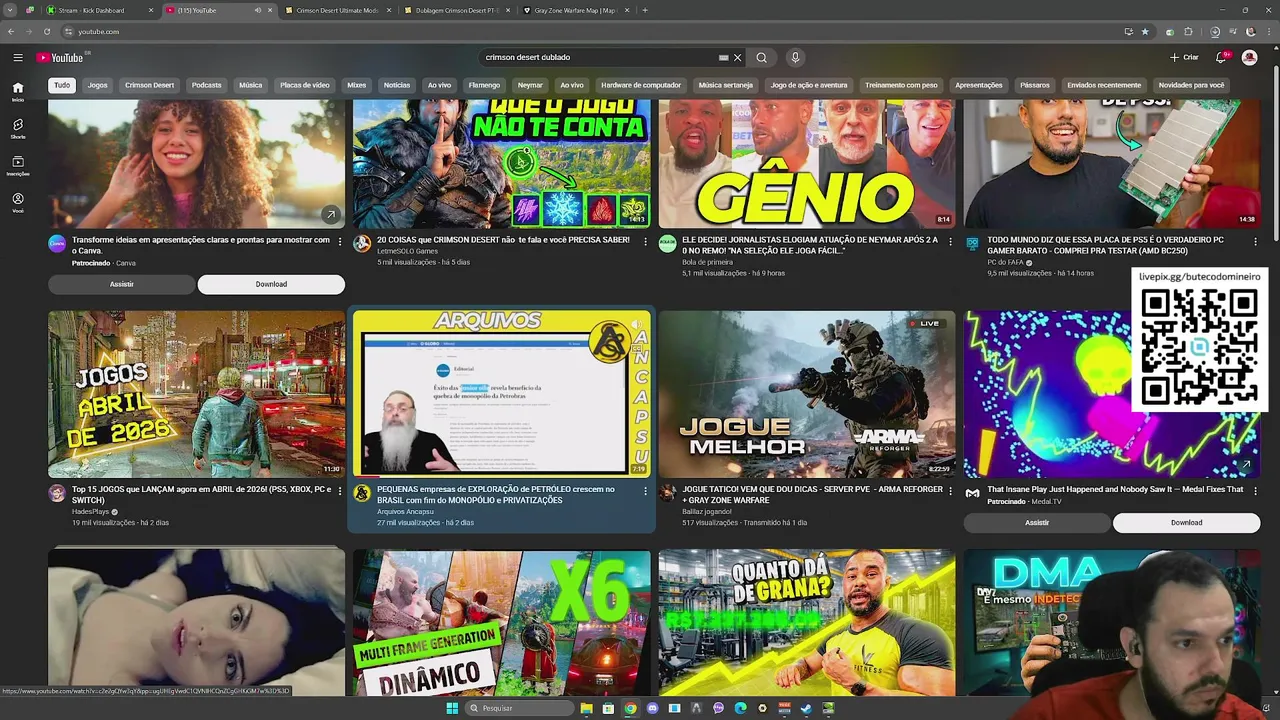The height and width of the screenshot is (720, 1280).
Task: Open File Explorer from the taskbar
Action: pyautogui.click(x=586, y=708)
